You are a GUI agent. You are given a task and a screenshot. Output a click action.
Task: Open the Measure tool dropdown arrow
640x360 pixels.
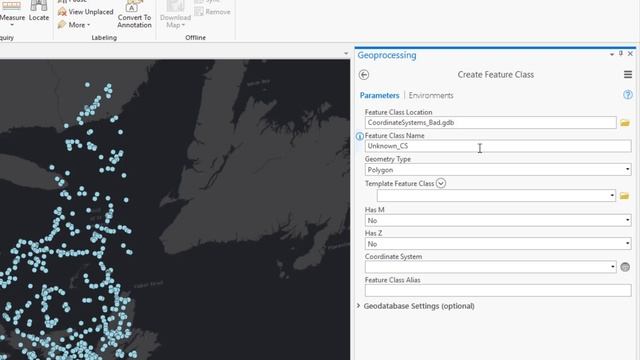pyautogui.click(x=12, y=25)
